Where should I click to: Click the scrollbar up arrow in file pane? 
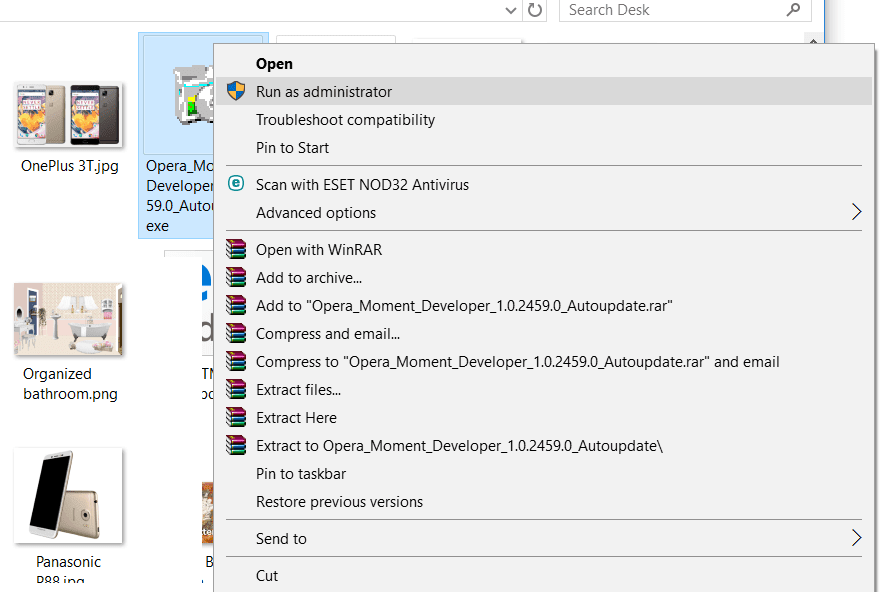(x=813, y=40)
